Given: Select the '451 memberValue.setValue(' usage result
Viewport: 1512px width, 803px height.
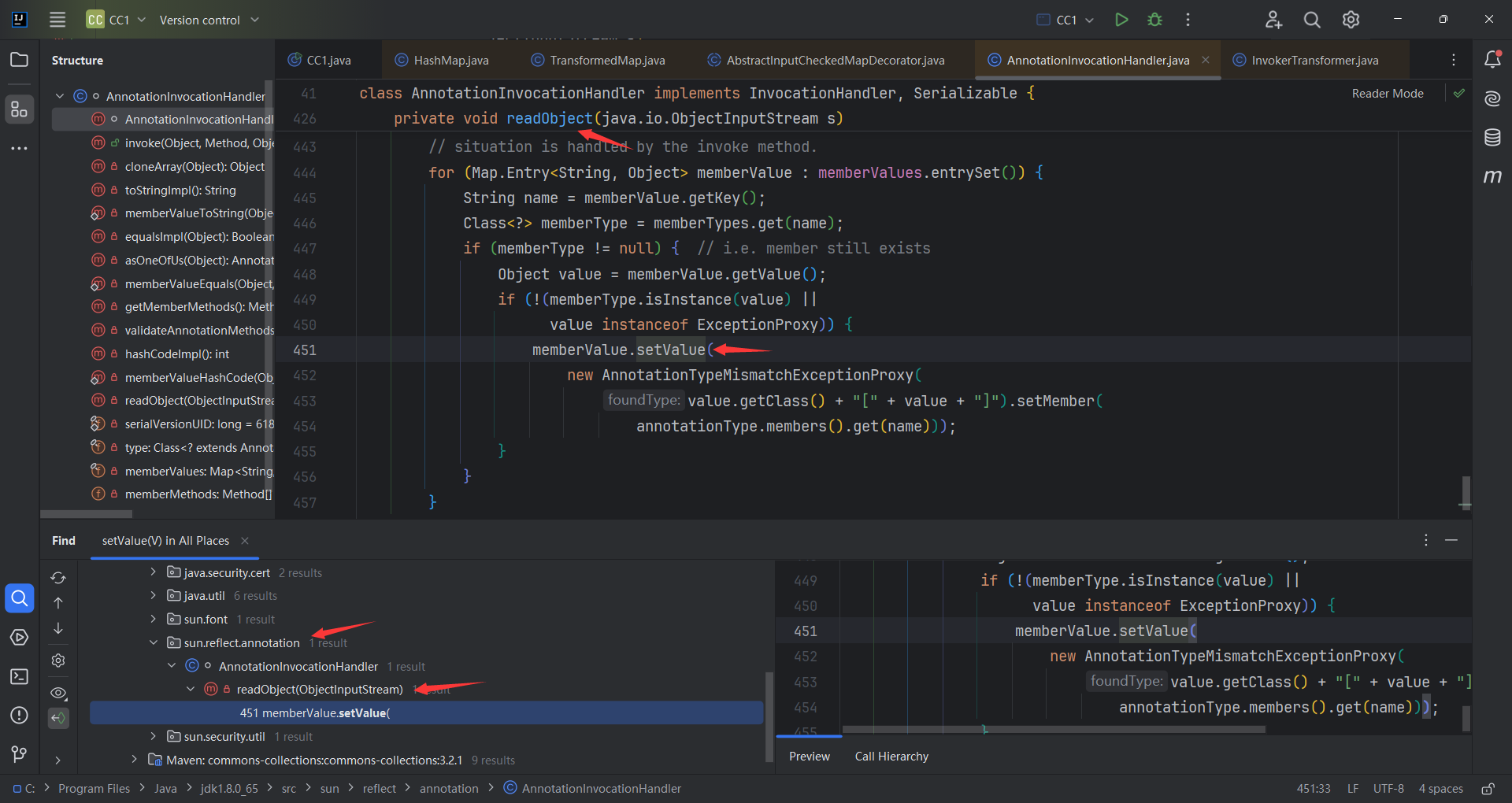Looking at the screenshot, I should tap(426, 713).
